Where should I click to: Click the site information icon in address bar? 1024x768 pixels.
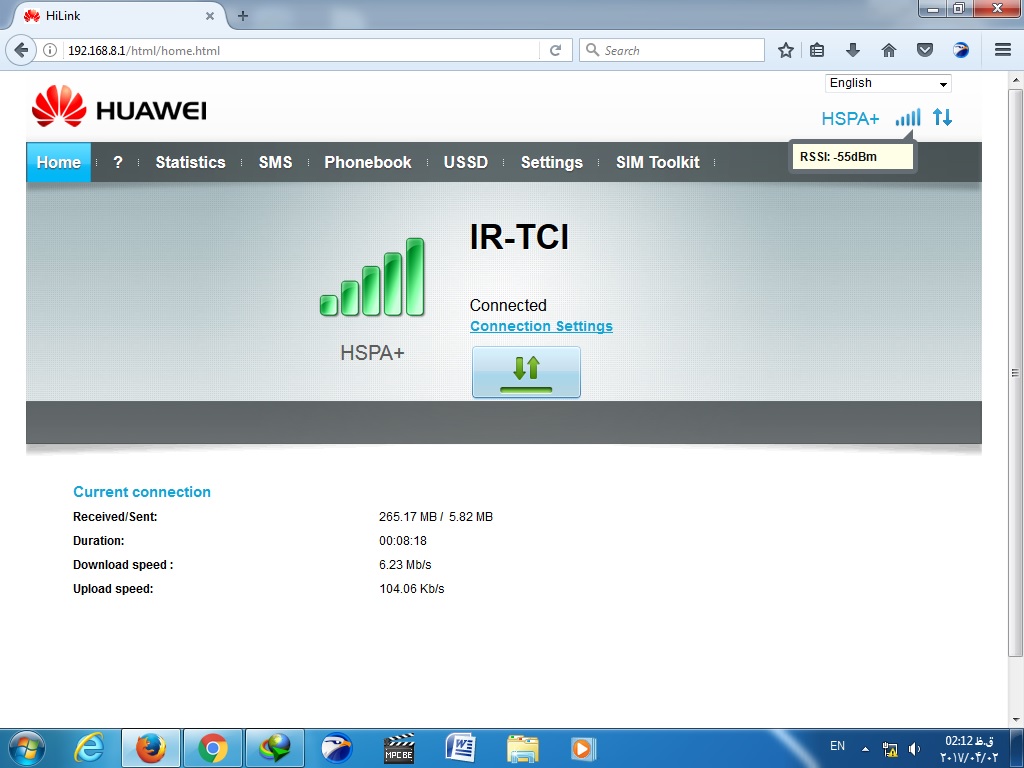point(50,50)
